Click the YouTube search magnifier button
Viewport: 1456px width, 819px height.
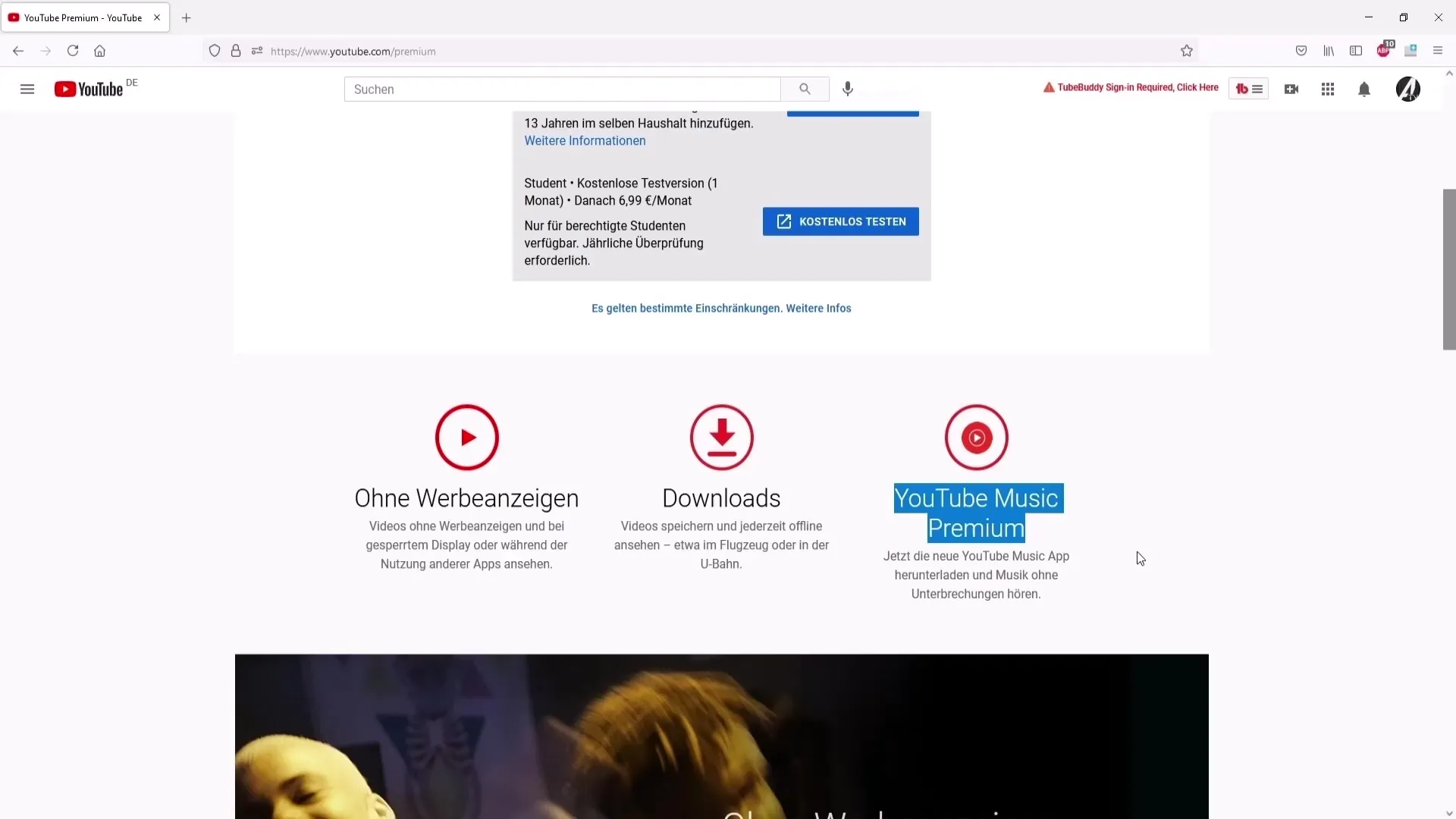pyautogui.click(x=805, y=89)
